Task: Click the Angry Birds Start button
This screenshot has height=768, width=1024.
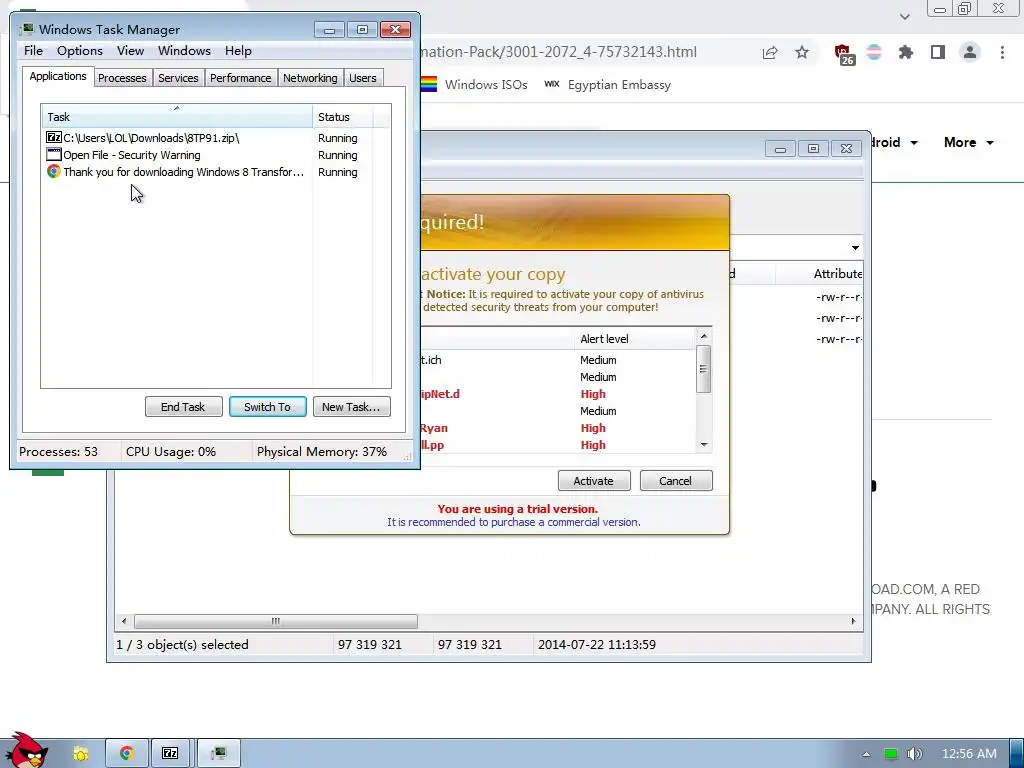Action: point(26,750)
